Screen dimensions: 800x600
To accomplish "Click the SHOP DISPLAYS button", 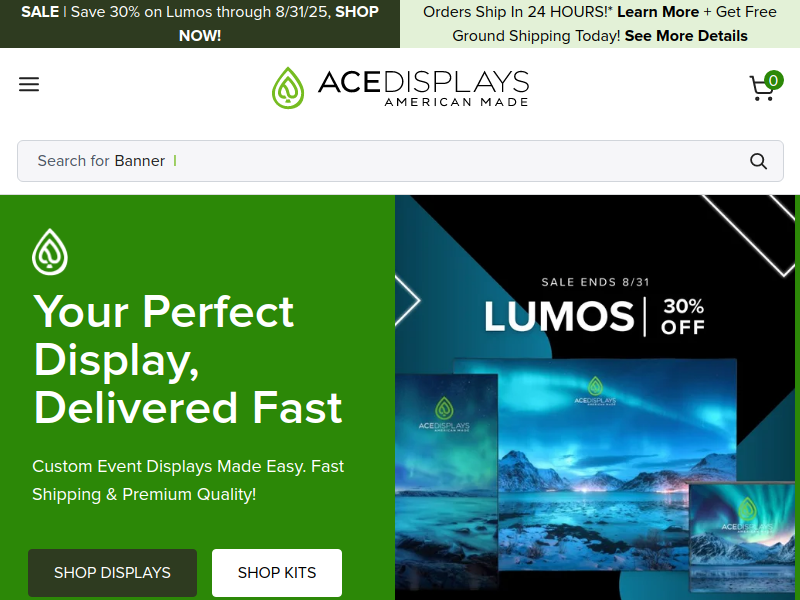I will click(112, 572).
